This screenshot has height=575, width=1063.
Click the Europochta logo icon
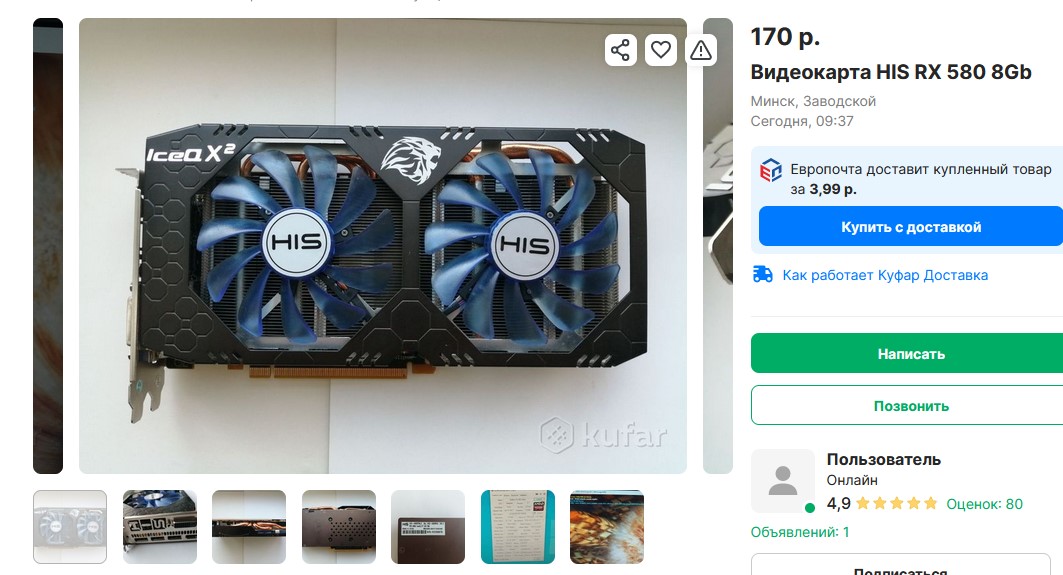coord(771,170)
